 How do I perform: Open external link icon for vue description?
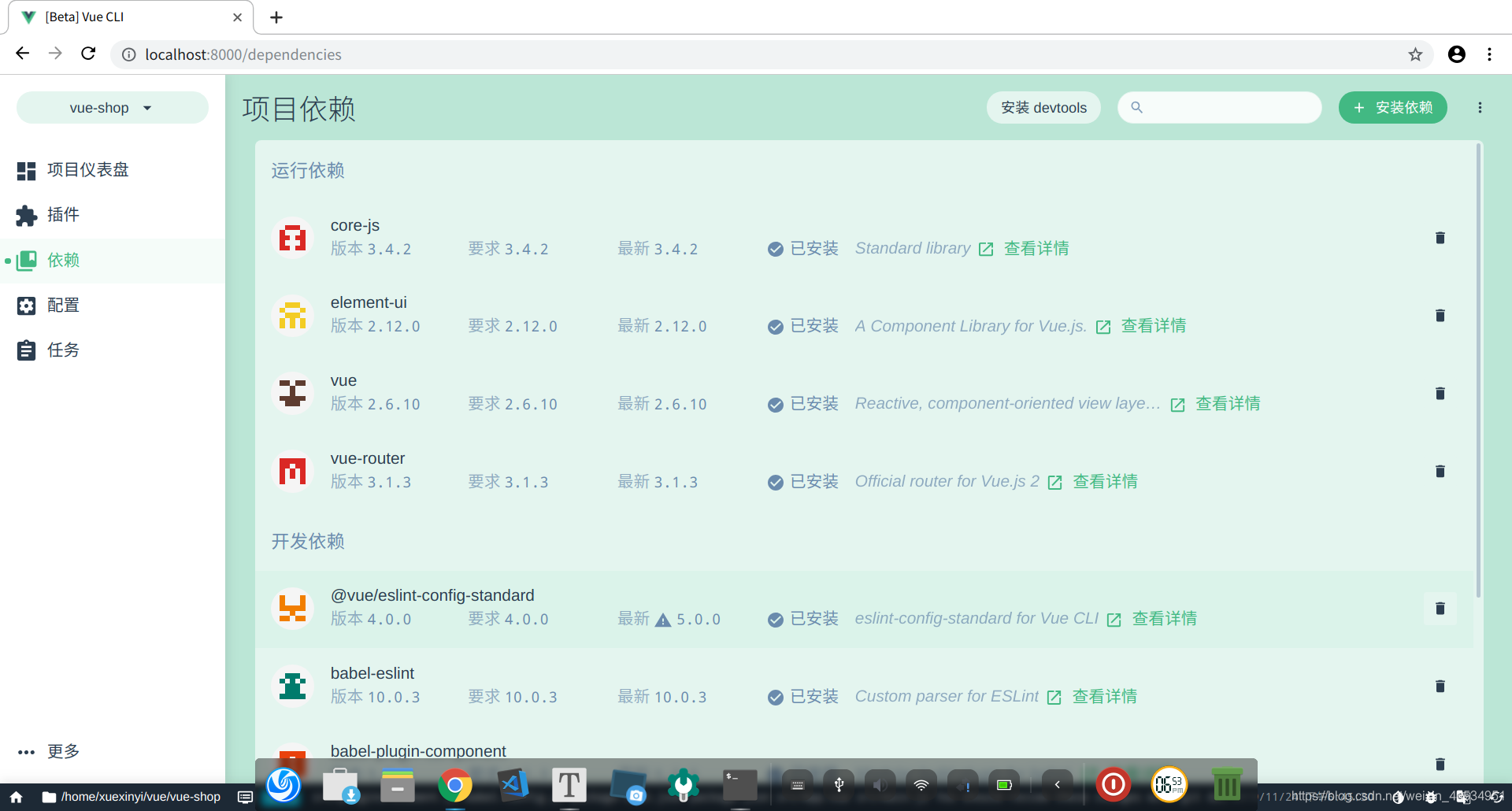click(x=1177, y=405)
